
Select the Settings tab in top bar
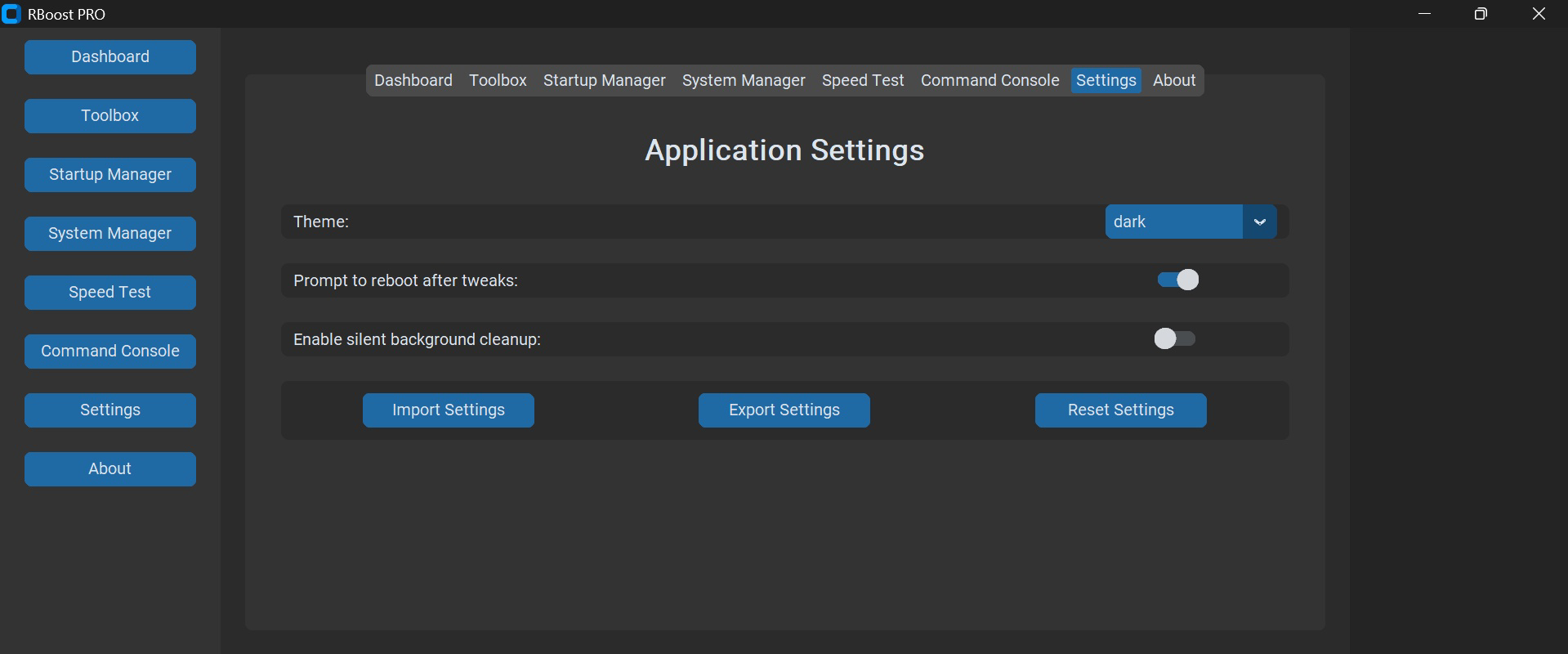(1106, 80)
